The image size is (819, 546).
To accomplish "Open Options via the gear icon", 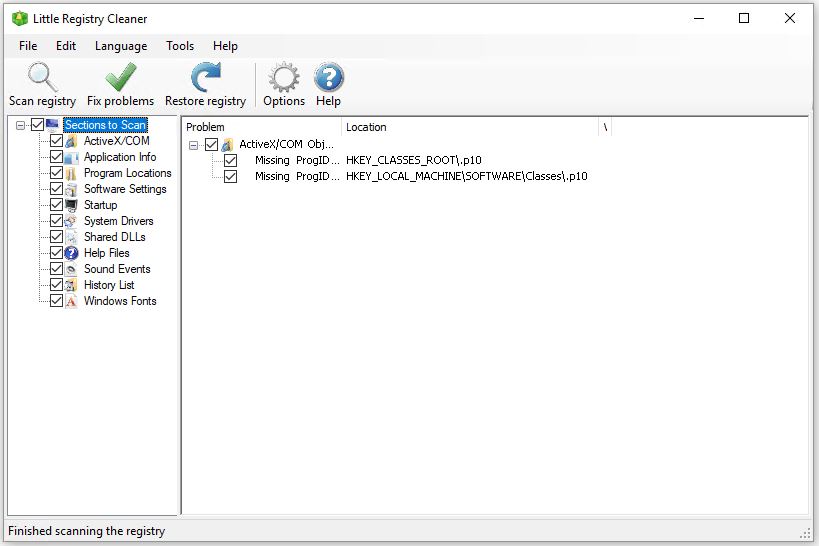I will [284, 77].
